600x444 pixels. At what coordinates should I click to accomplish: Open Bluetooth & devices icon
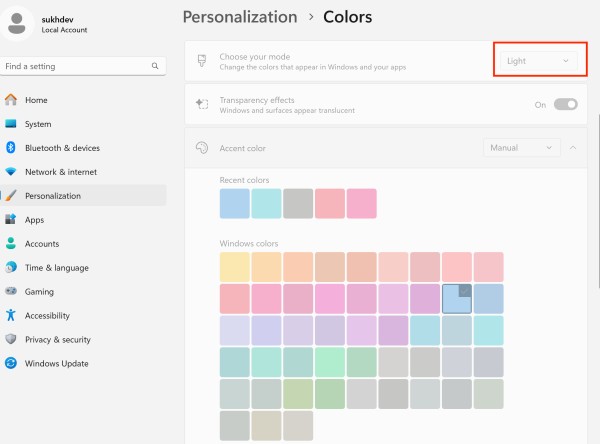(11, 148)
